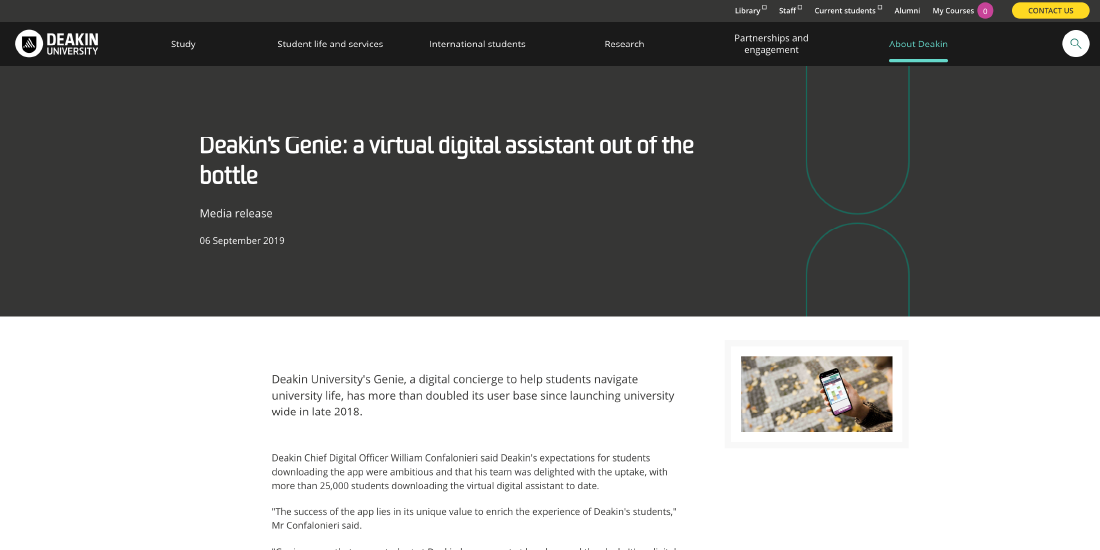Click the Genie app phone thumbnail image
The width and height of the screenshot is (1100, 550).
click(816, 394)
